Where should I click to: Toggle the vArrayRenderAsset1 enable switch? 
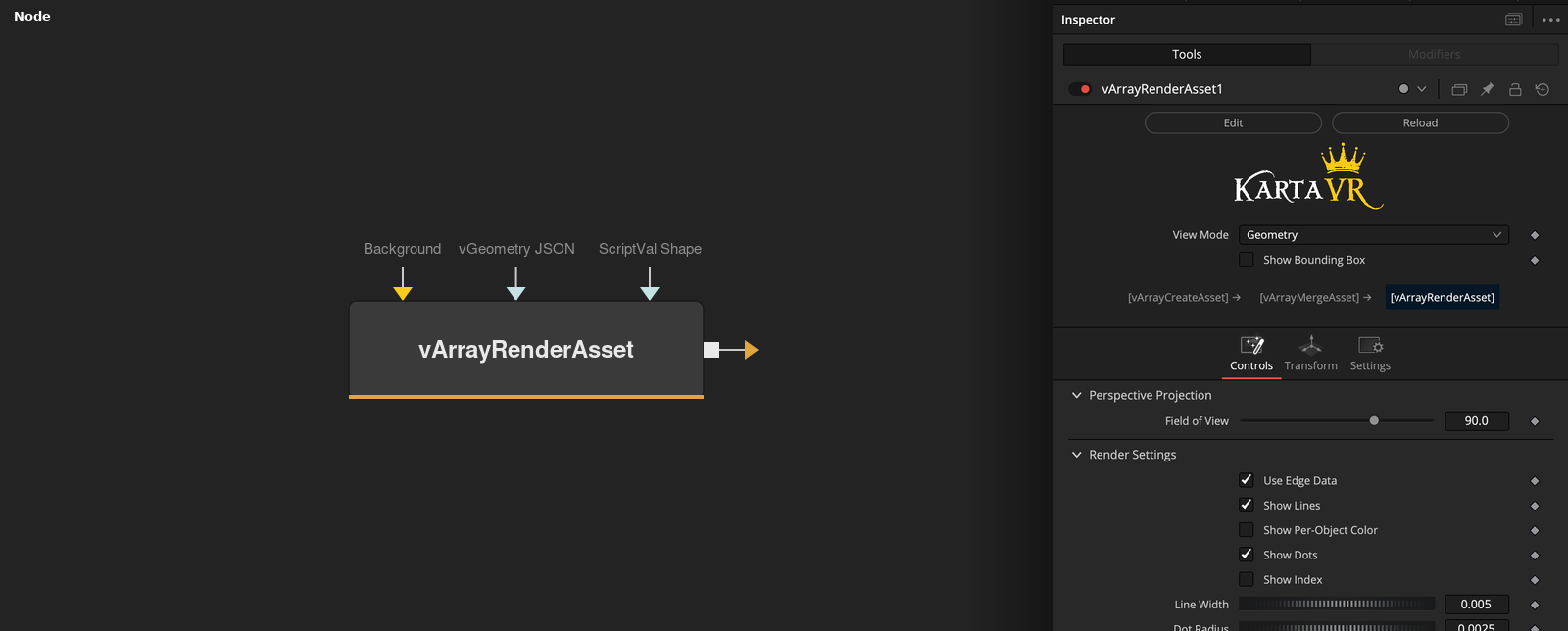point(1080,89)
